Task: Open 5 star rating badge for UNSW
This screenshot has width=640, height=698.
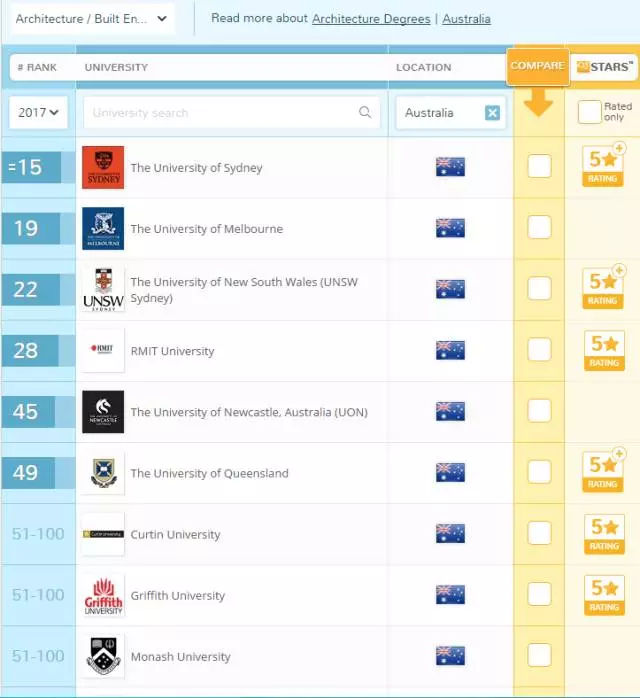Action: [x=603, y=288]
